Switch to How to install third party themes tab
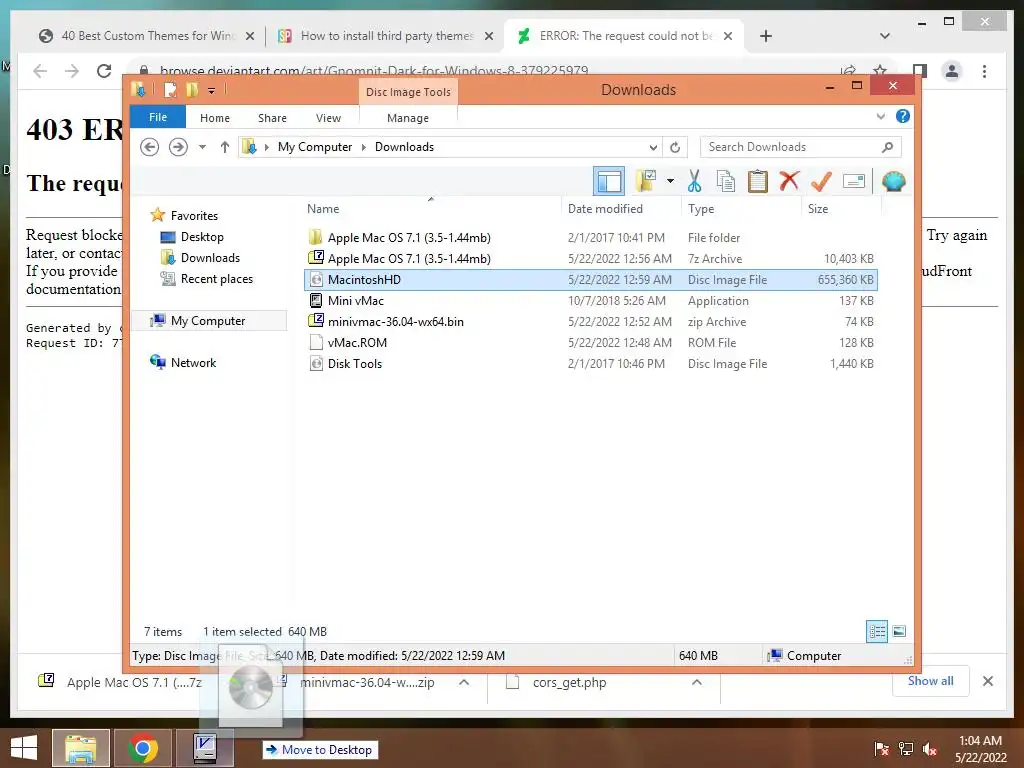 385,36
